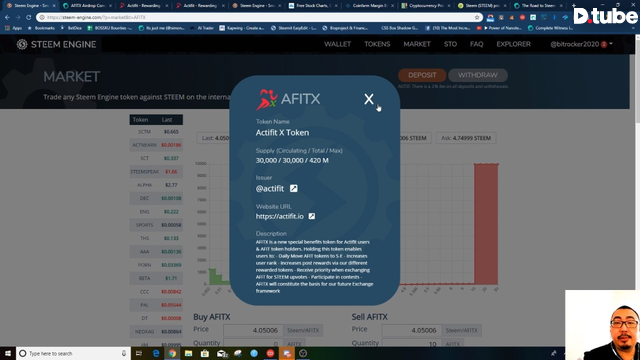Open the new tab plus button
Viewport: 640px width, 360px height.
coord(573,6)
